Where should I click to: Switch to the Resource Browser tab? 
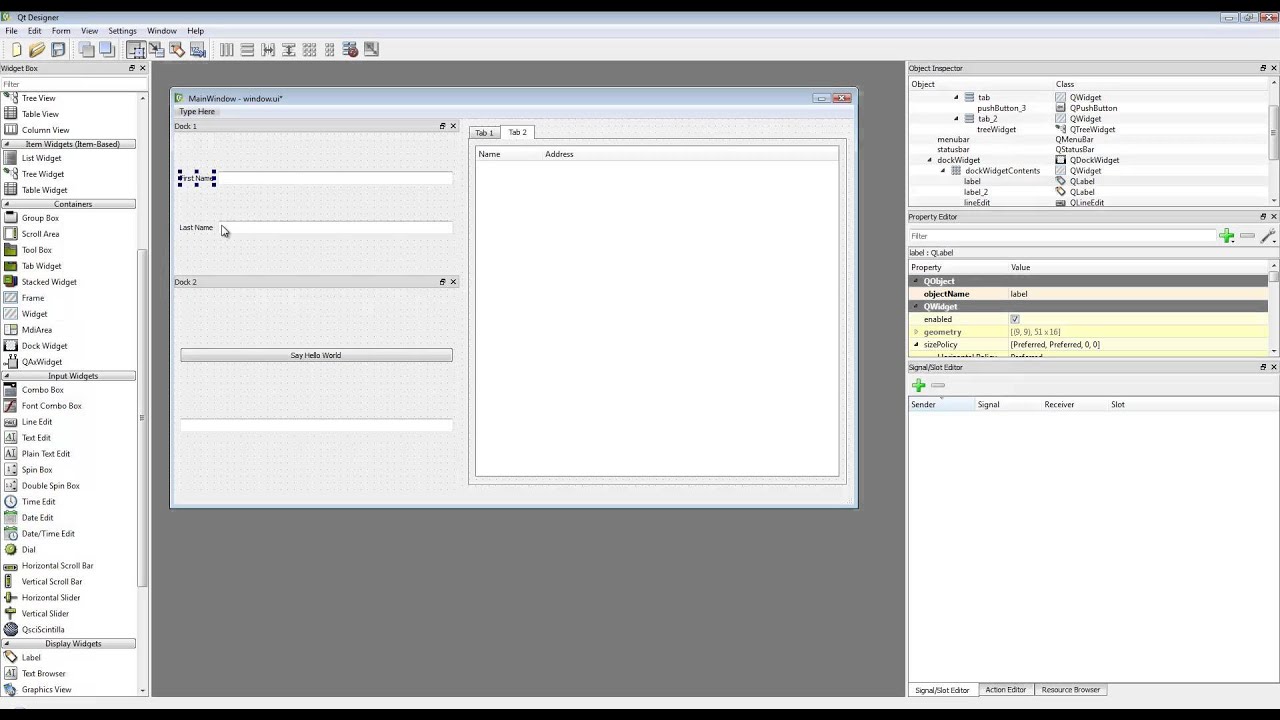1071,690
